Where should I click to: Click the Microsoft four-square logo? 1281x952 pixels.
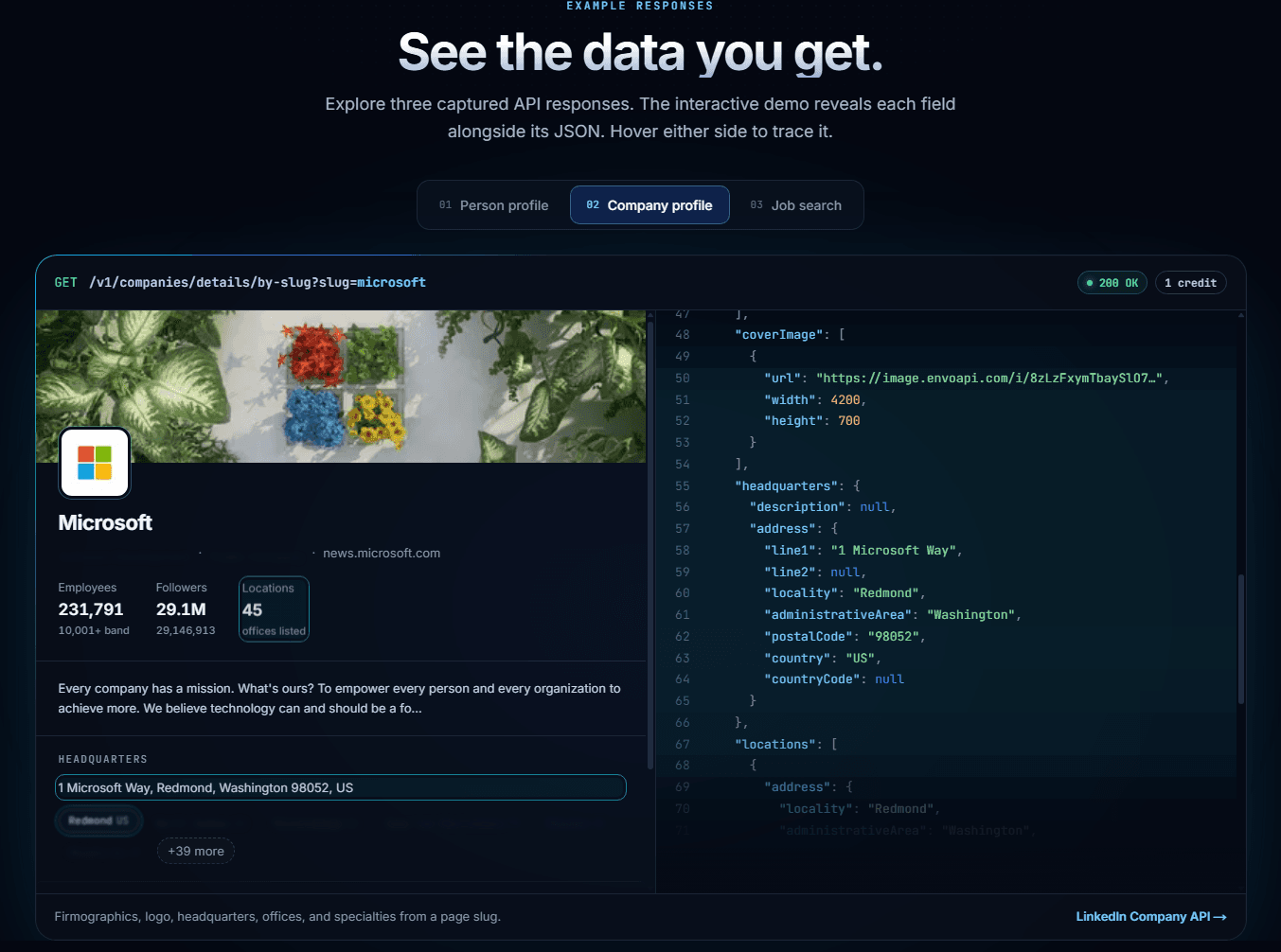[95, 463]
